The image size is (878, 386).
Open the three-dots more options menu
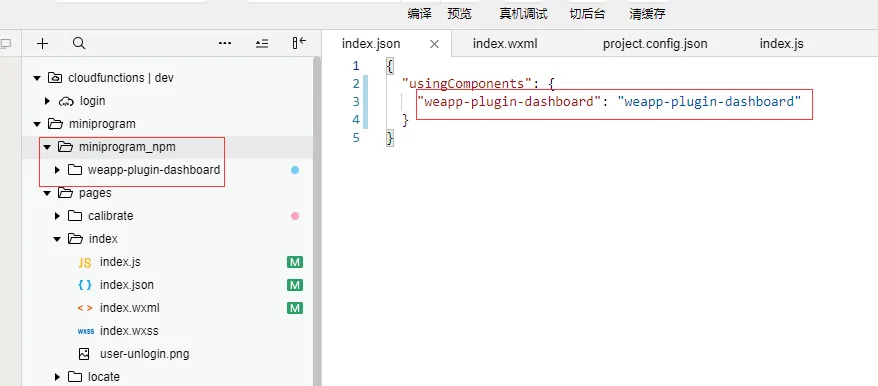point(225,43)
